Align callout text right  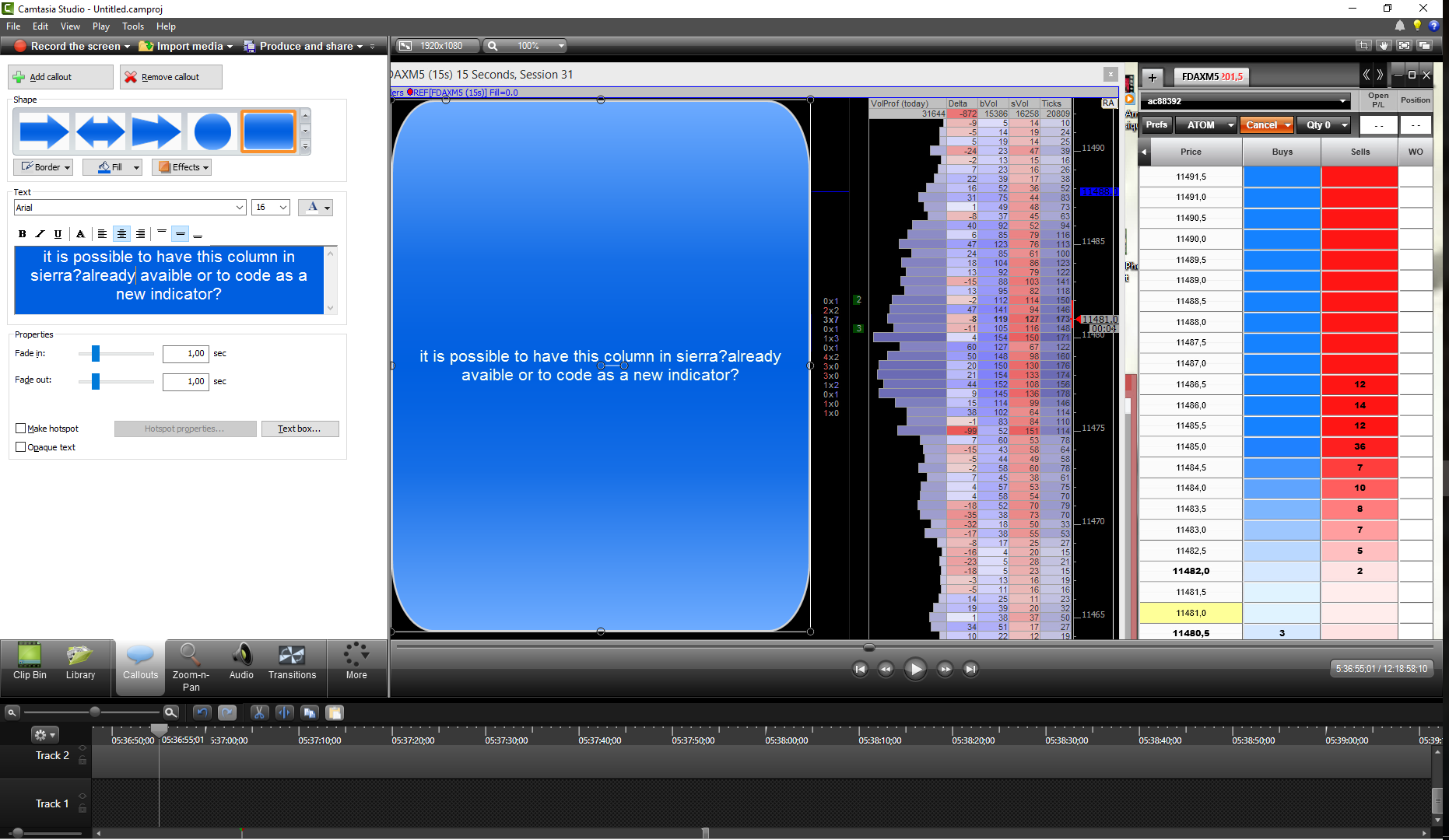[x=140, y=234]
